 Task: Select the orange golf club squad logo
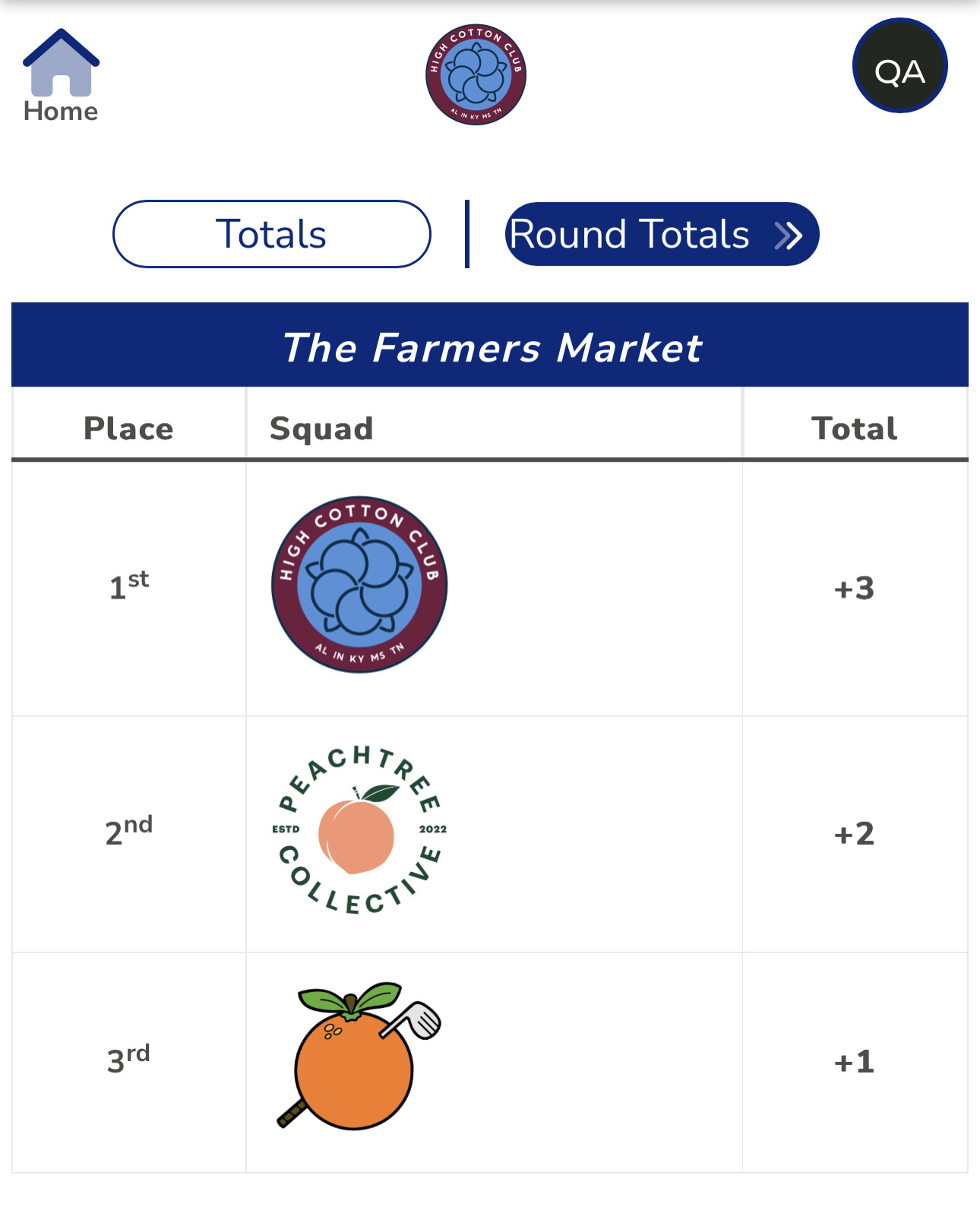point(357,1056)
